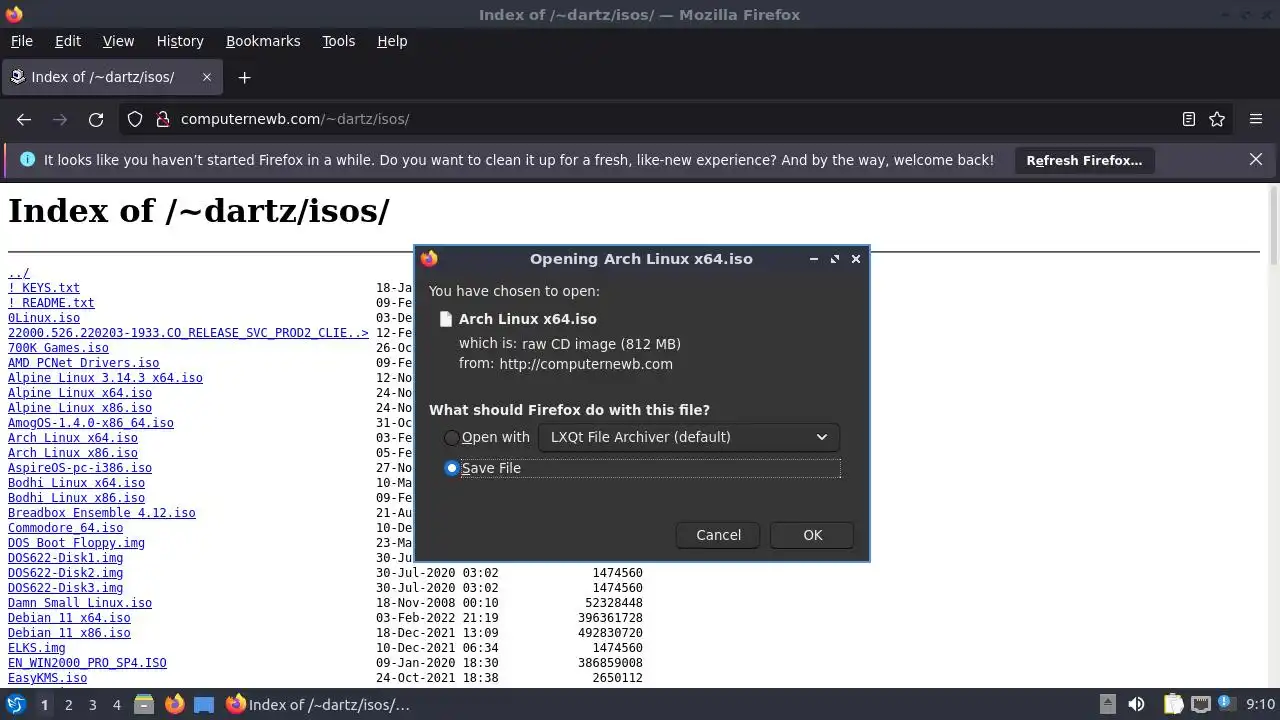
Task: Select the Save File radio button
Action: [452, 468]
